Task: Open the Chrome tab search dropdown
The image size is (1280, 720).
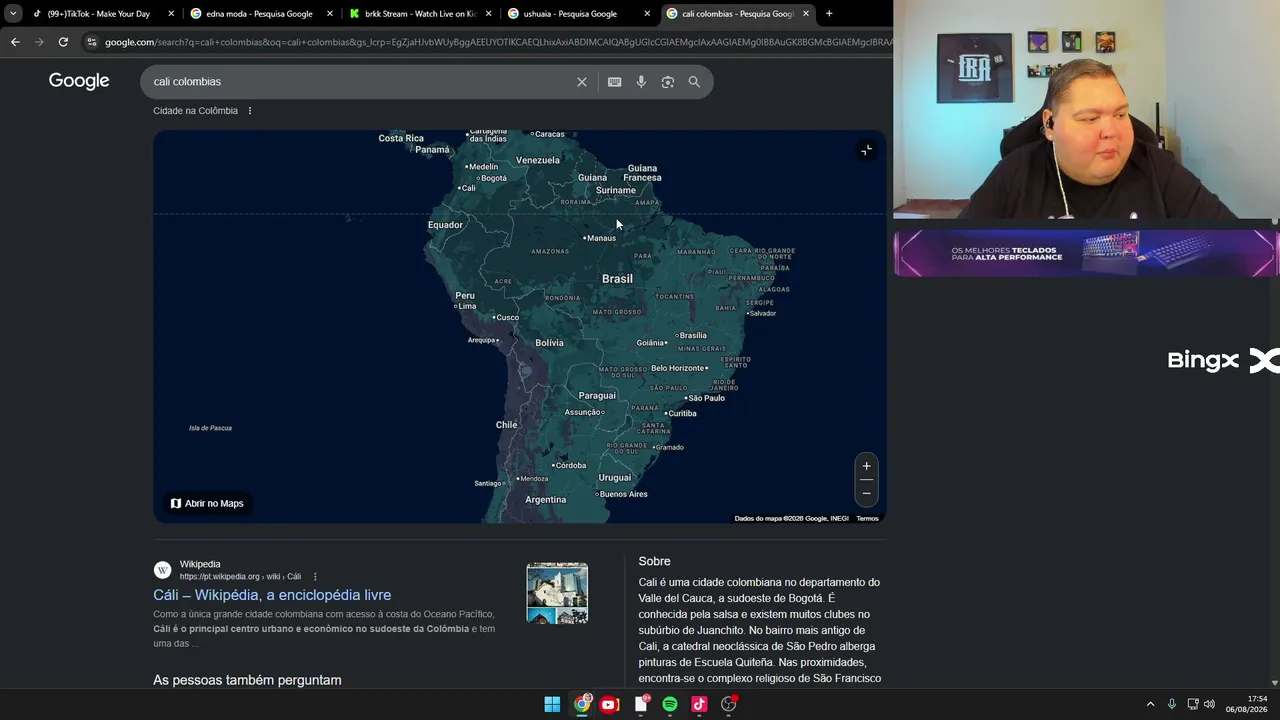Action: click(13, 14)
